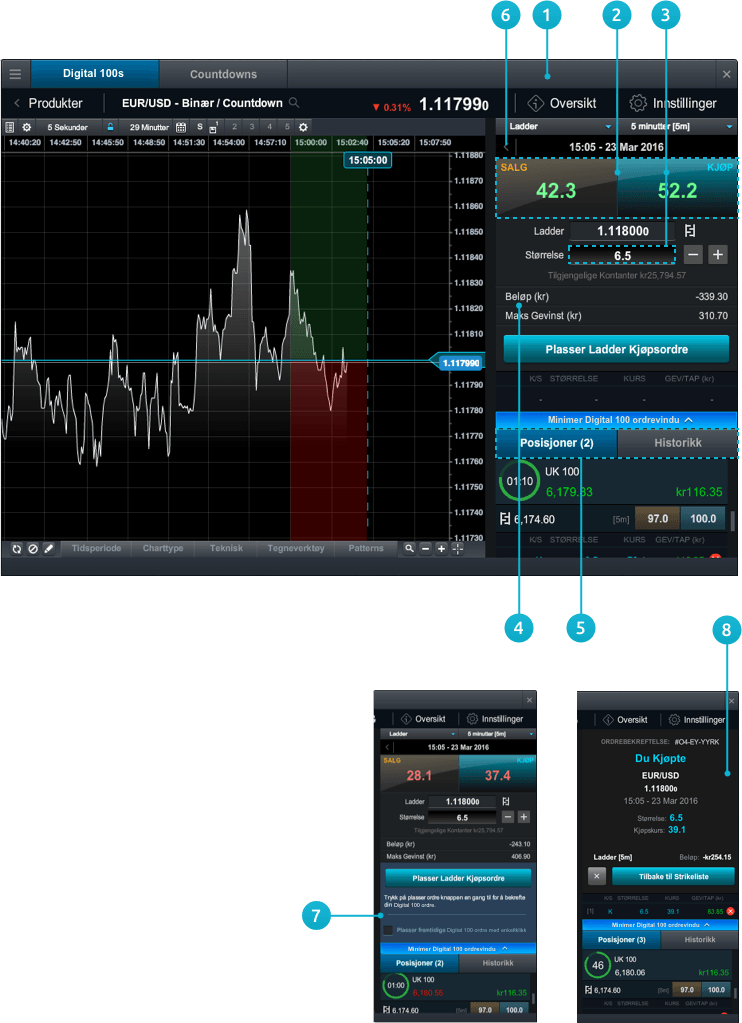The height and width of the screenshot is (1023, 742).
Task: Open the Tidsperiode menu
Action: 97,548
